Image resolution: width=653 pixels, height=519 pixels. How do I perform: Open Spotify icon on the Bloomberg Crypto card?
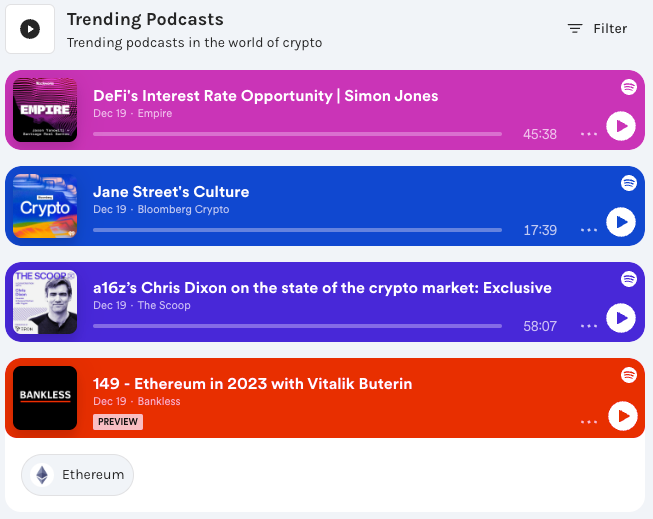point(628,183)
